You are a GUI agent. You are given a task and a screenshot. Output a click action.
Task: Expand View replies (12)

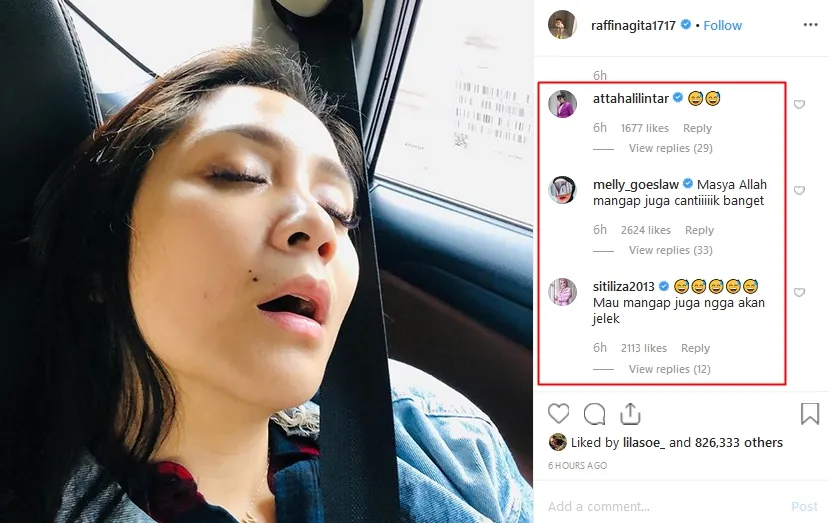coord(669,369)
